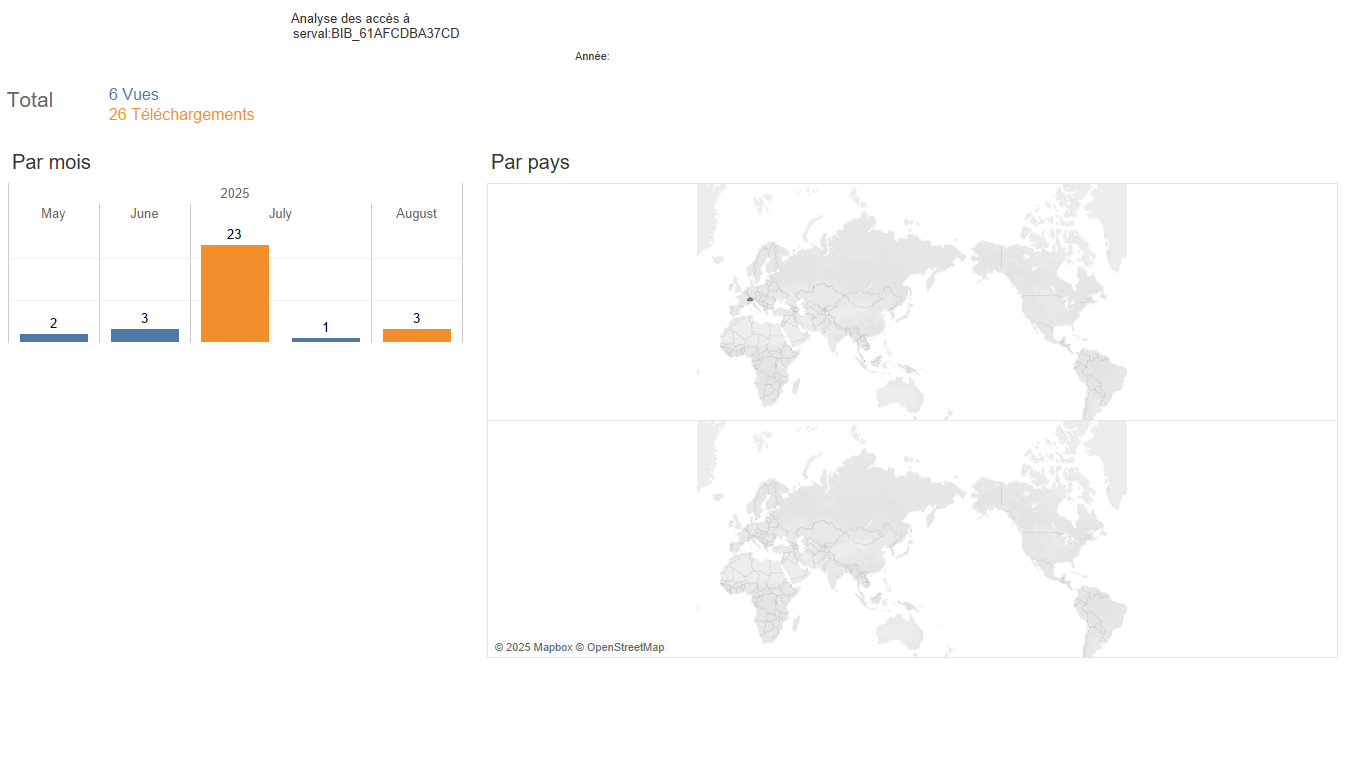The height and width of the screenshot is (768, 1366).
Task: Click the '26 Téléchargements' total text
Action: pos(181,115)
